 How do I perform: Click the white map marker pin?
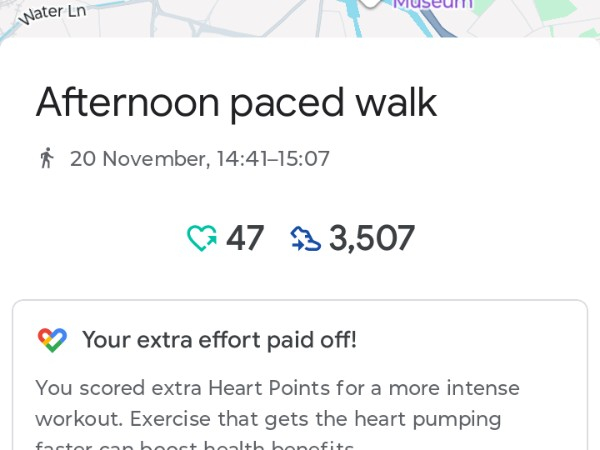(371, 3)
